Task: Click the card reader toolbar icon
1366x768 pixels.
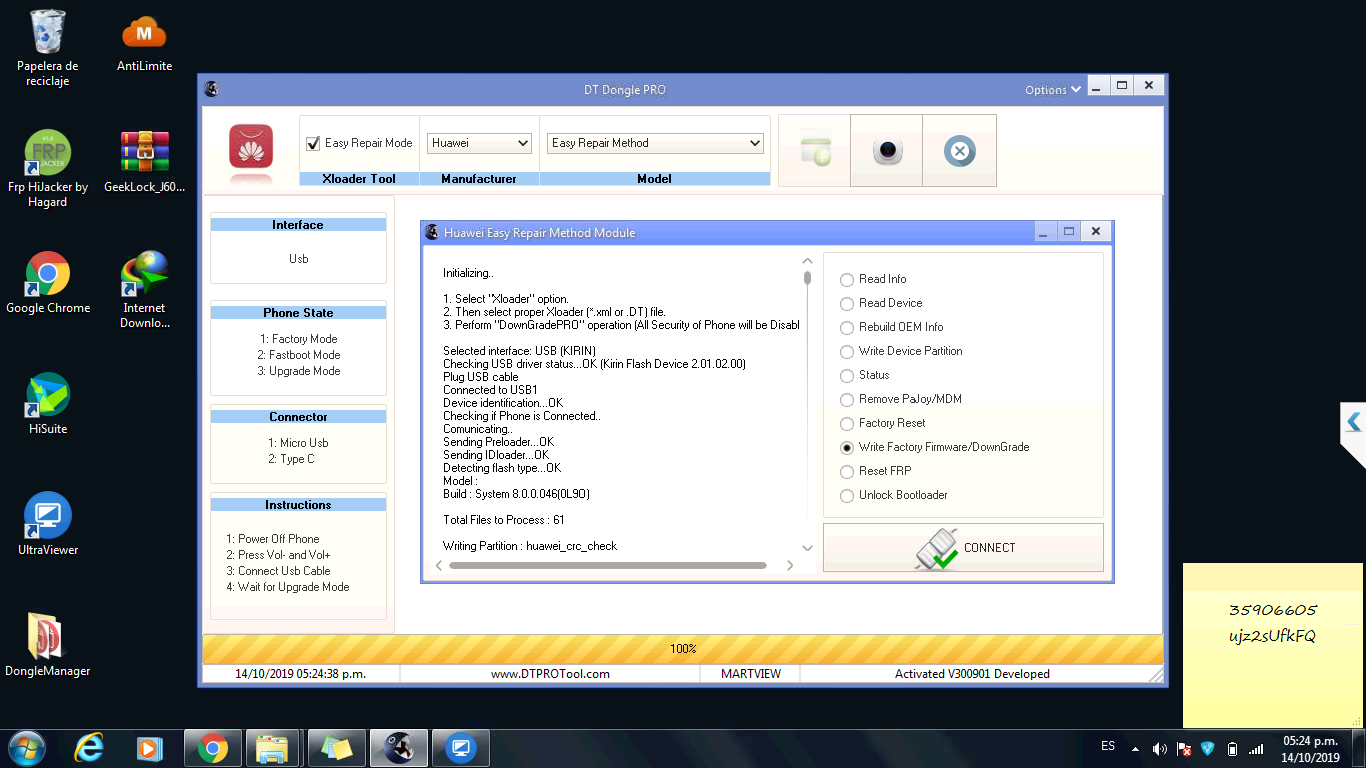Action: [x=815, y=151]
